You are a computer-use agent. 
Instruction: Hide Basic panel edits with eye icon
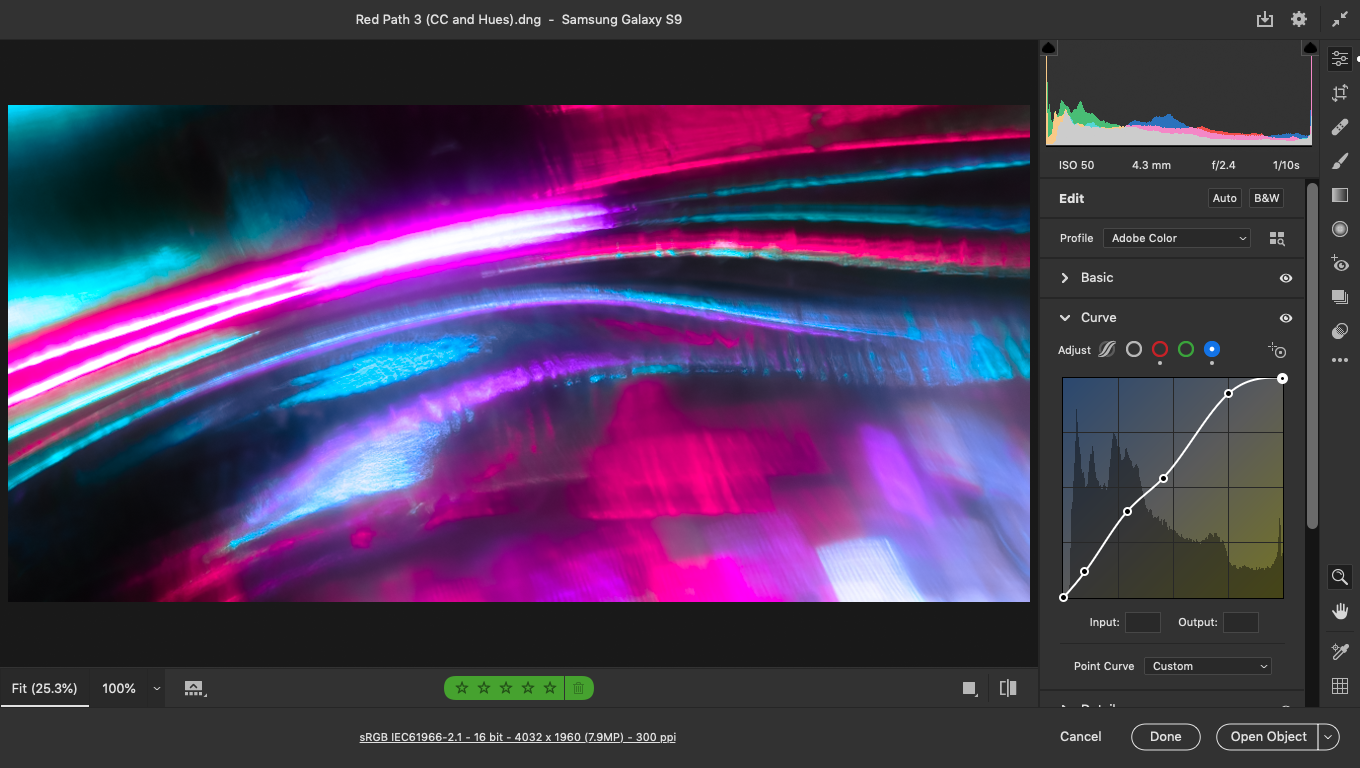coord(1286,278)
